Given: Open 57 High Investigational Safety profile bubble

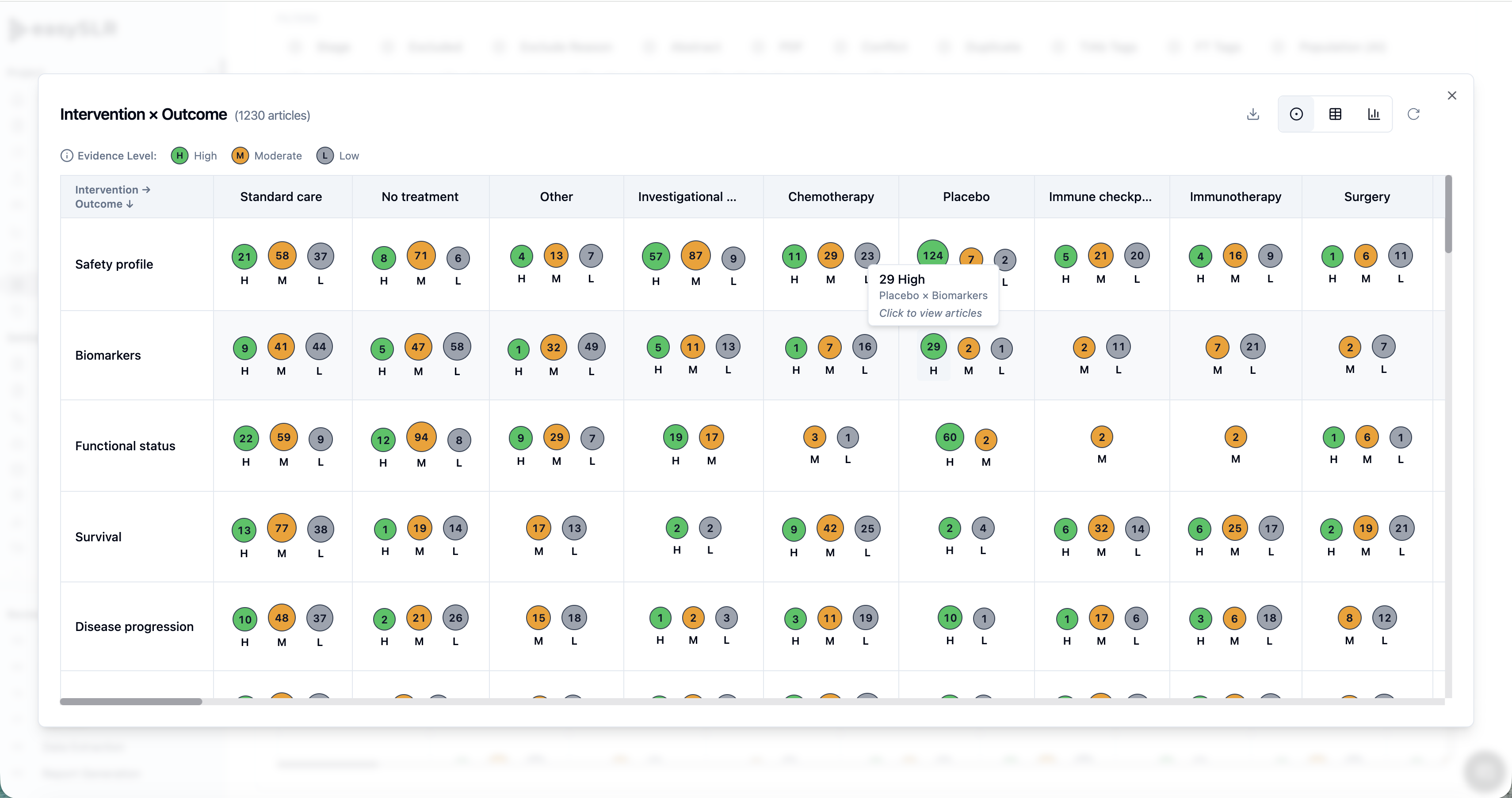Looking at the screenshot, I should [656, 256].
